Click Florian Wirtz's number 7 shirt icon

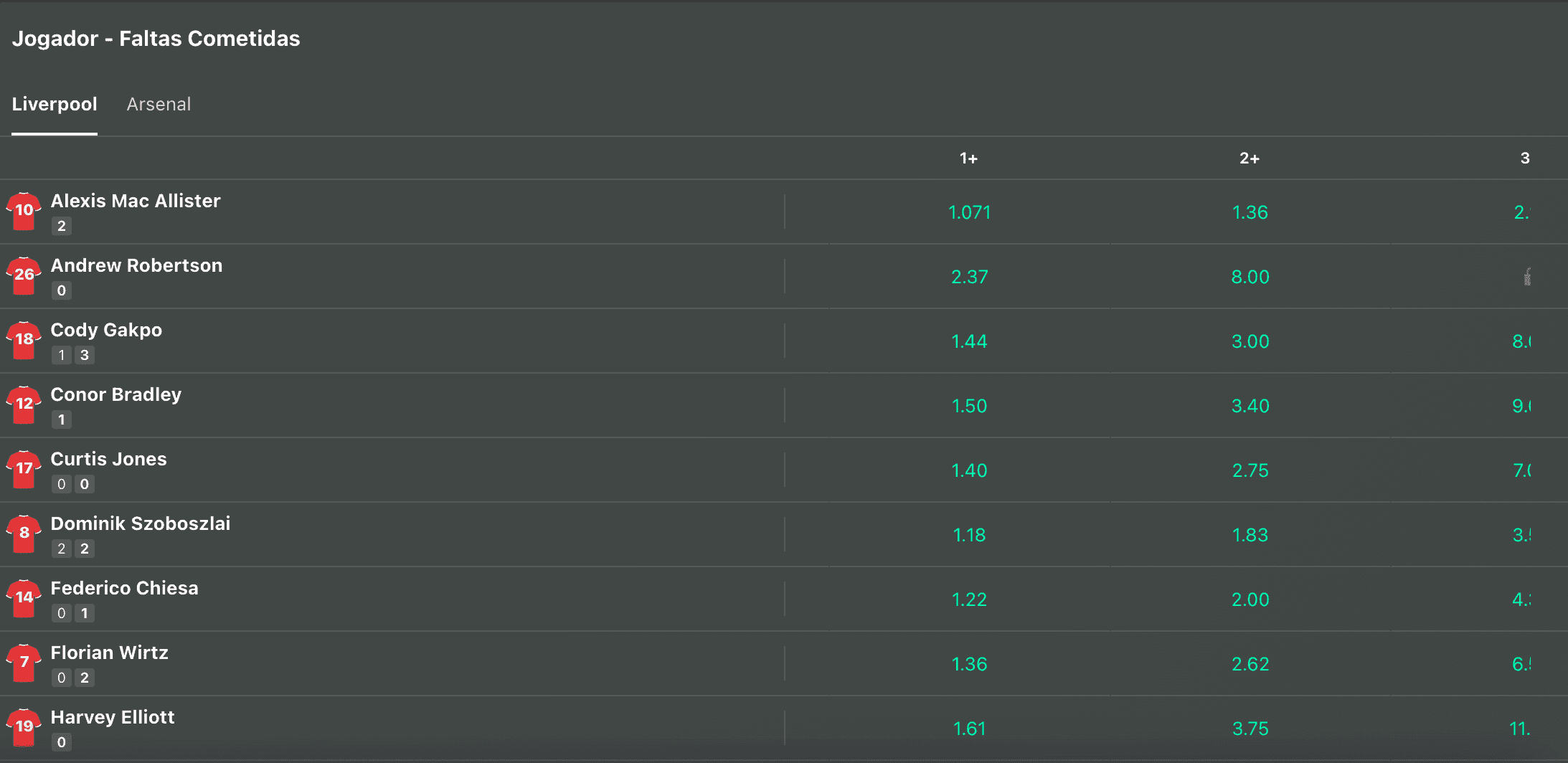tap(24, 663)
